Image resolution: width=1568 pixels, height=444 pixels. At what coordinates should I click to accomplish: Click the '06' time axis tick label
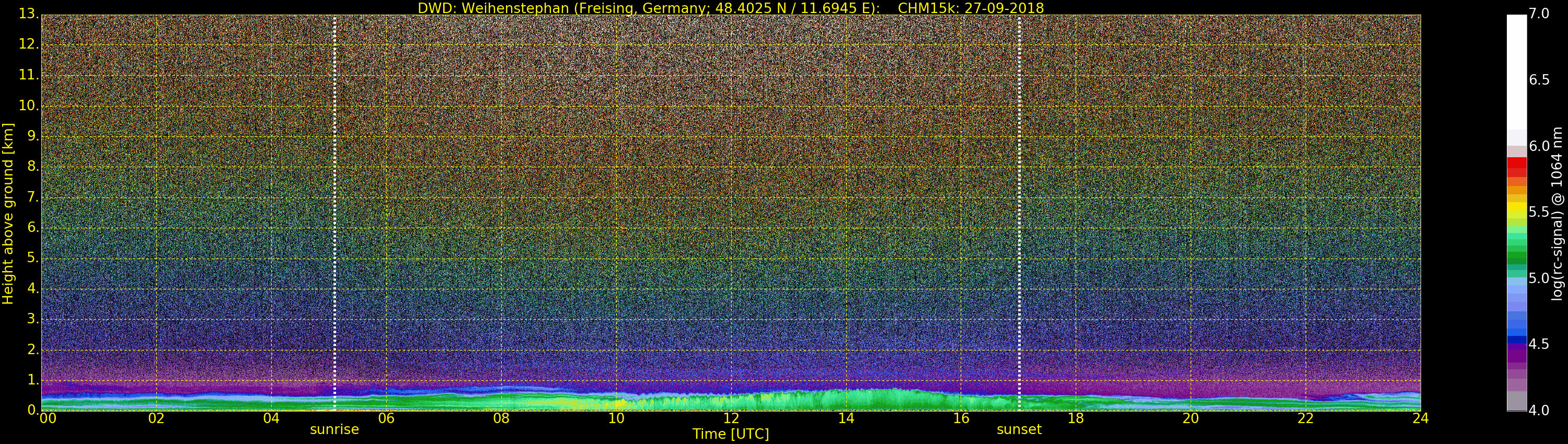(x=387, y=418)
